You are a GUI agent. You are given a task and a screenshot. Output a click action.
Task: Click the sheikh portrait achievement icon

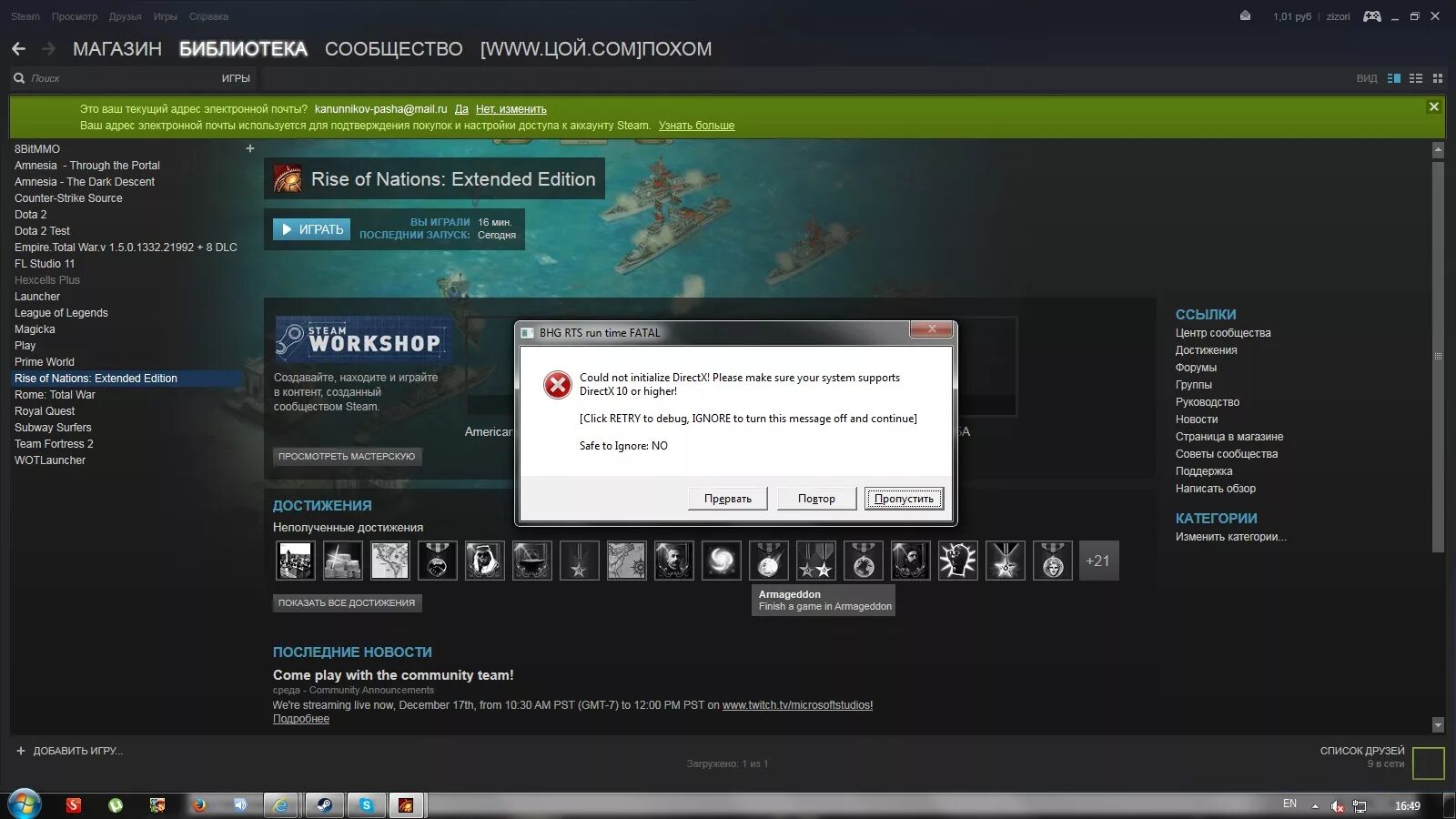[485, 561]
